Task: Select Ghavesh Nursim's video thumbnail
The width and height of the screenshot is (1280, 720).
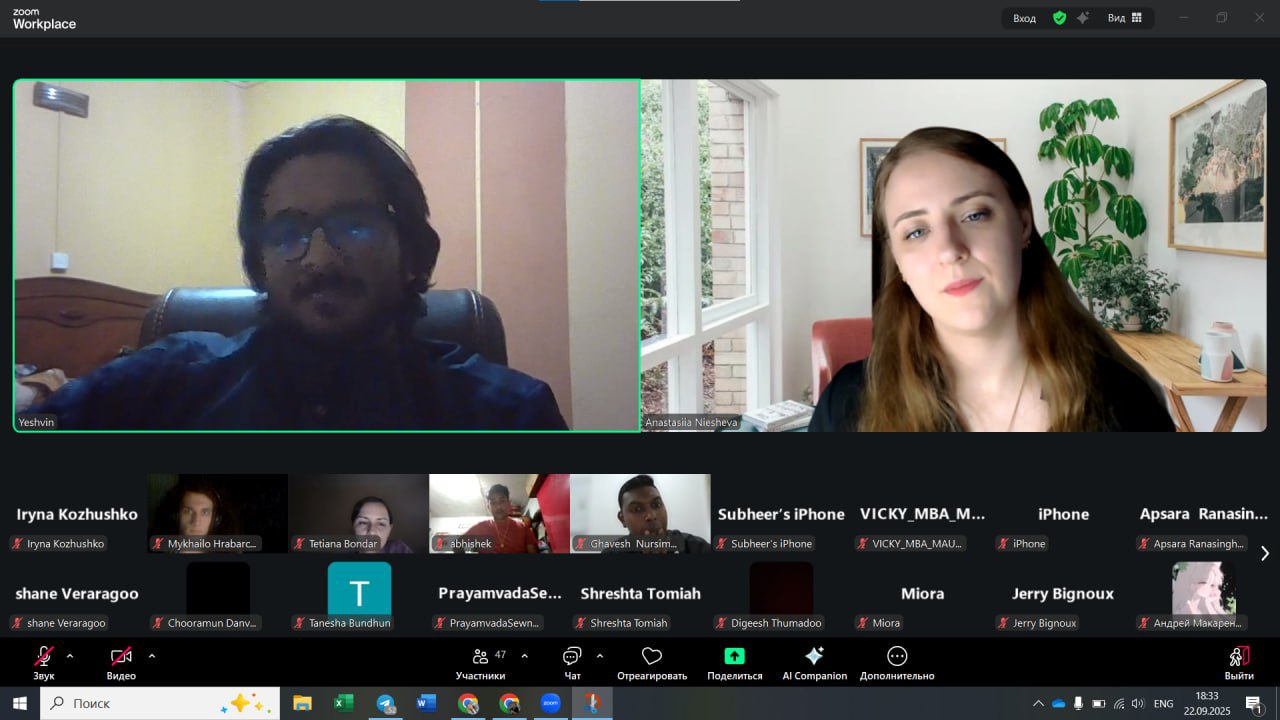Action: (x=640, y=513)
